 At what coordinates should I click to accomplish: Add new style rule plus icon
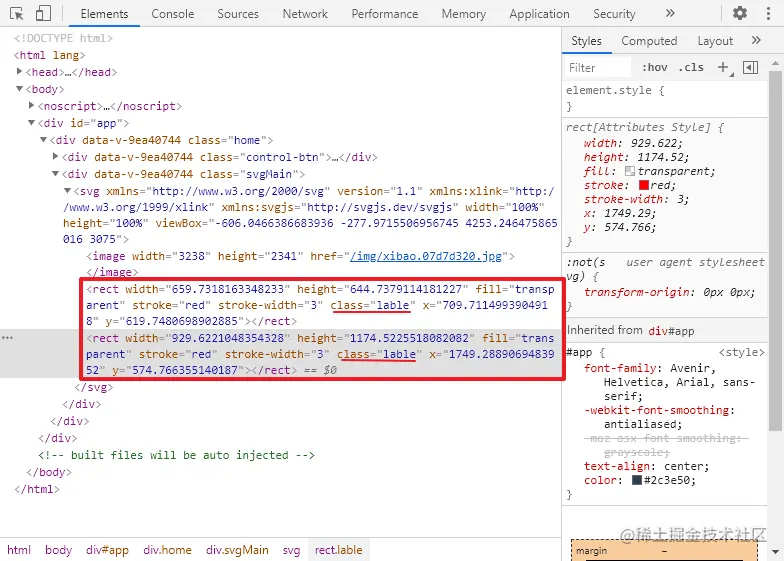(724, 67)
